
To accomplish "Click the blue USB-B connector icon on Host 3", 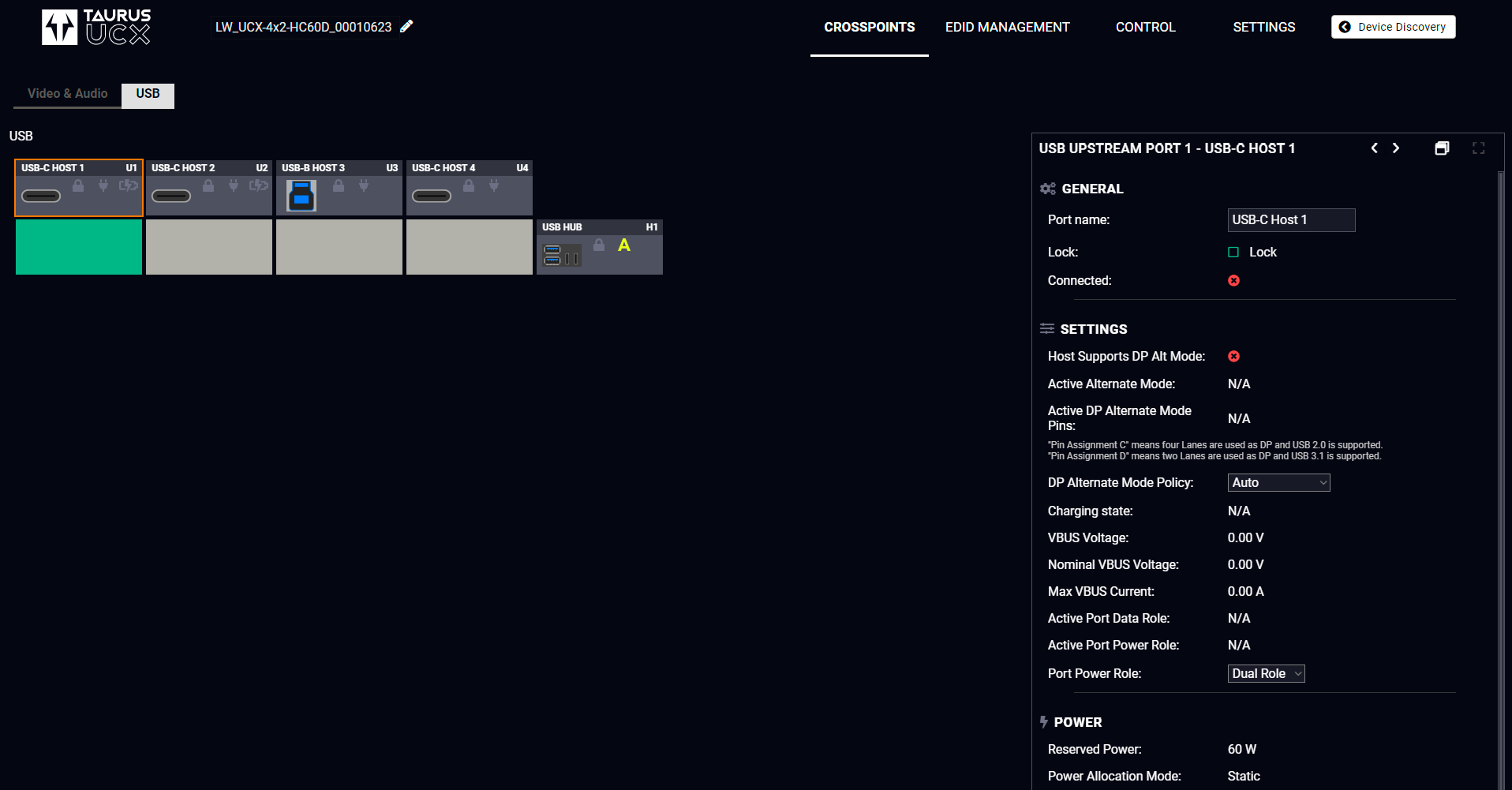I will 301,195.
